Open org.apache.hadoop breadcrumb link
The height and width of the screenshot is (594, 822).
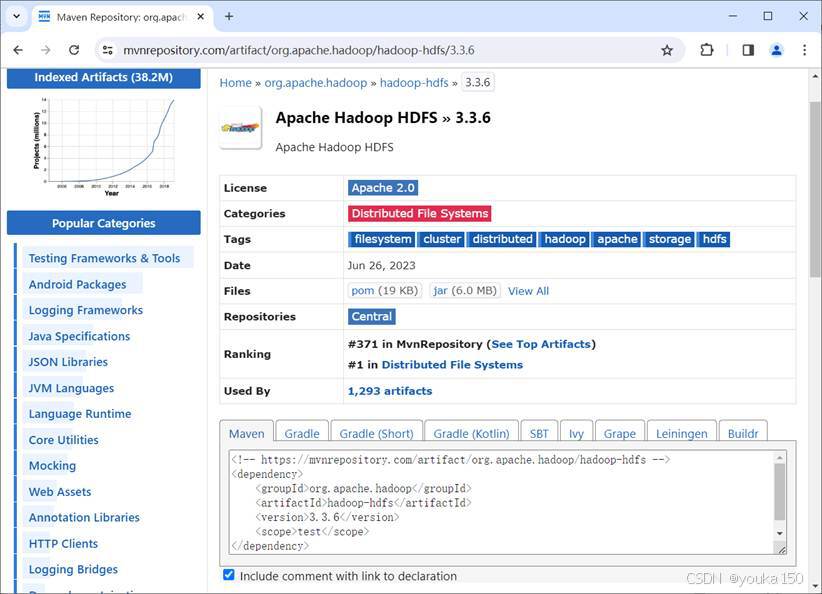[x=316, y=83]
